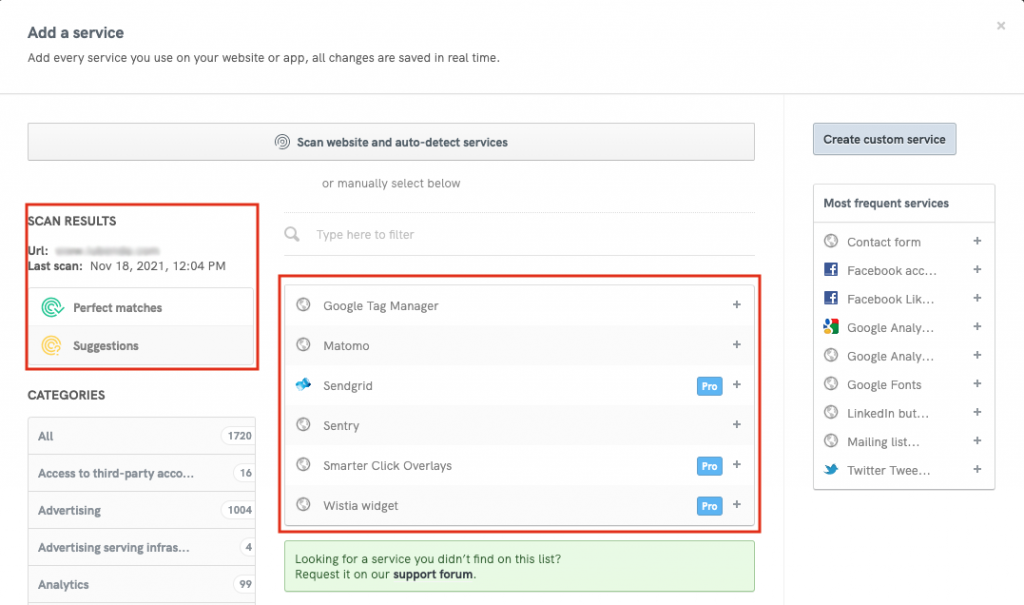Choose the All category
Image resolution: width=1024 pixels, height=605 pixels.
pyautogui.click(x=46, y=436)
